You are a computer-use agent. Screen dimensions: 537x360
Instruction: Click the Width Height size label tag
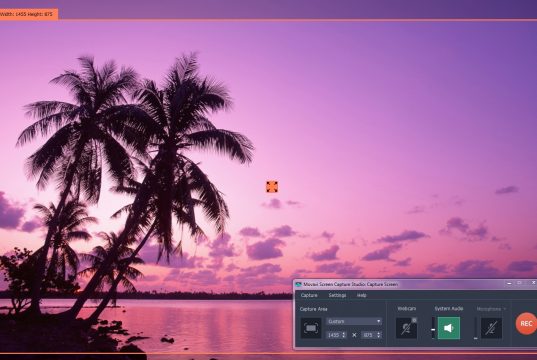29,14
